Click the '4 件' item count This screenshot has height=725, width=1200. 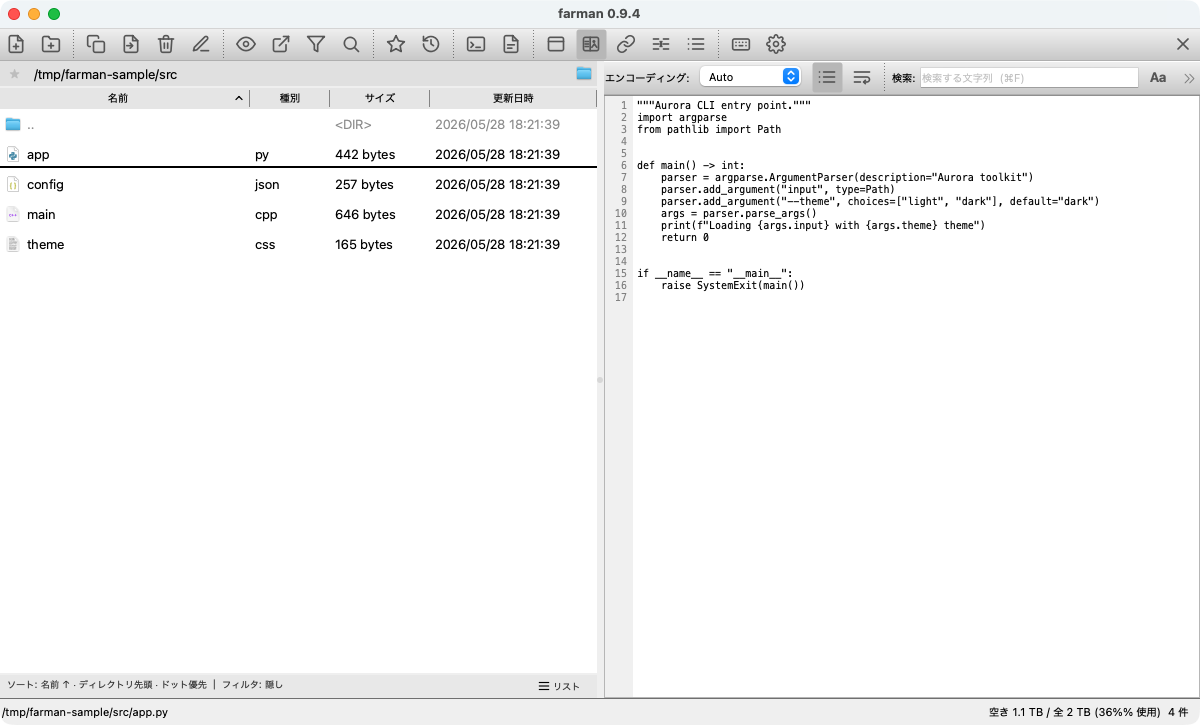click(1177, 712)
